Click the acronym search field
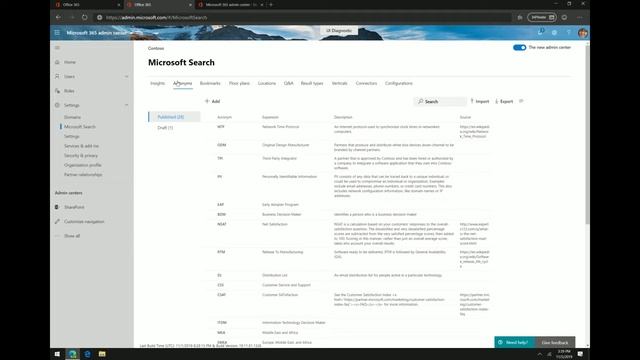The height and width of the screenshot is (360, 640). tap(440, 101)
